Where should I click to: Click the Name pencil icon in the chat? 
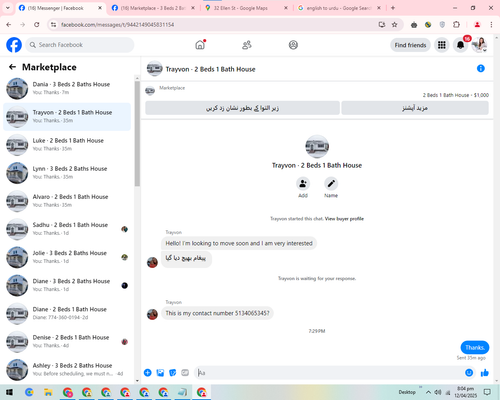pyautogui.click(x=331, y=184)
